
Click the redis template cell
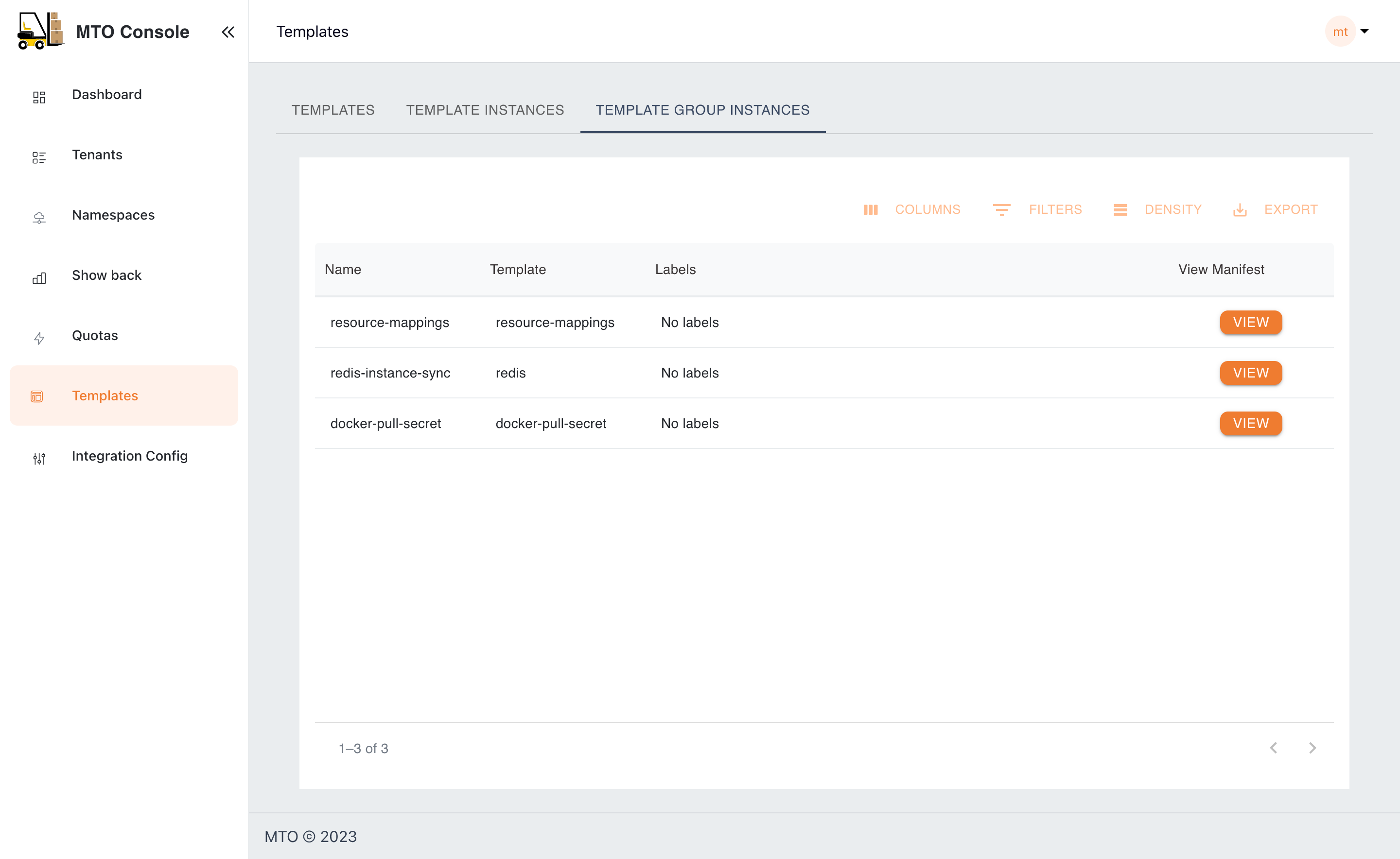pyautogui.click(x=510, y=373)
